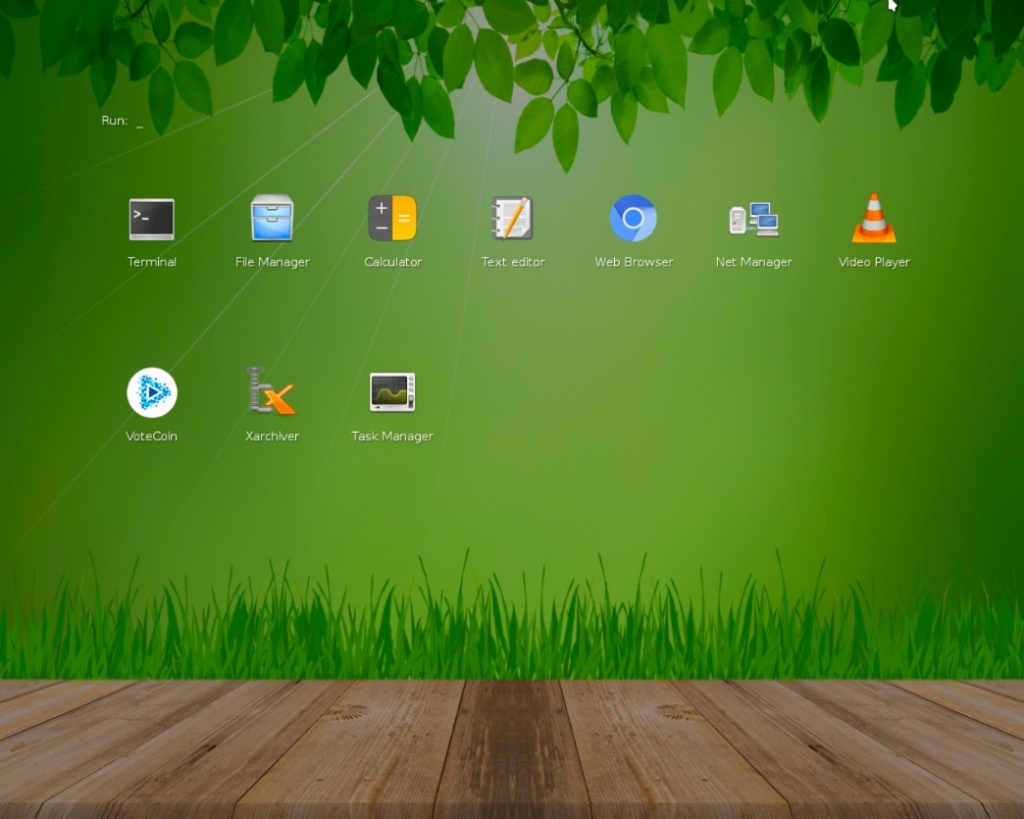This screenshot has width=1024, height=819.
Task: Select the "VoteCoin" label
Action: coord(151,436)
